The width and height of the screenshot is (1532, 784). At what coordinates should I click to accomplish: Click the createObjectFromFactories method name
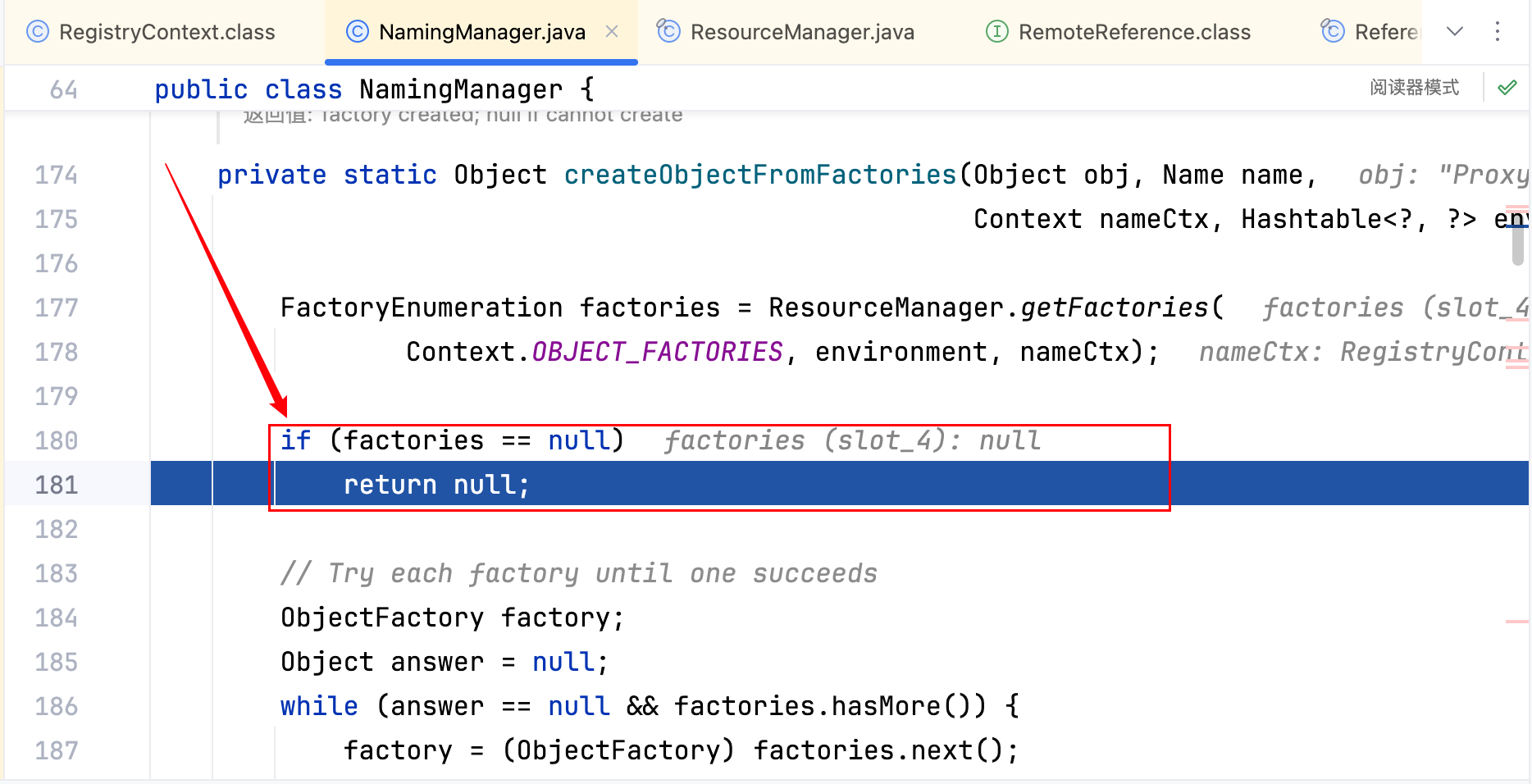[760, 175]
